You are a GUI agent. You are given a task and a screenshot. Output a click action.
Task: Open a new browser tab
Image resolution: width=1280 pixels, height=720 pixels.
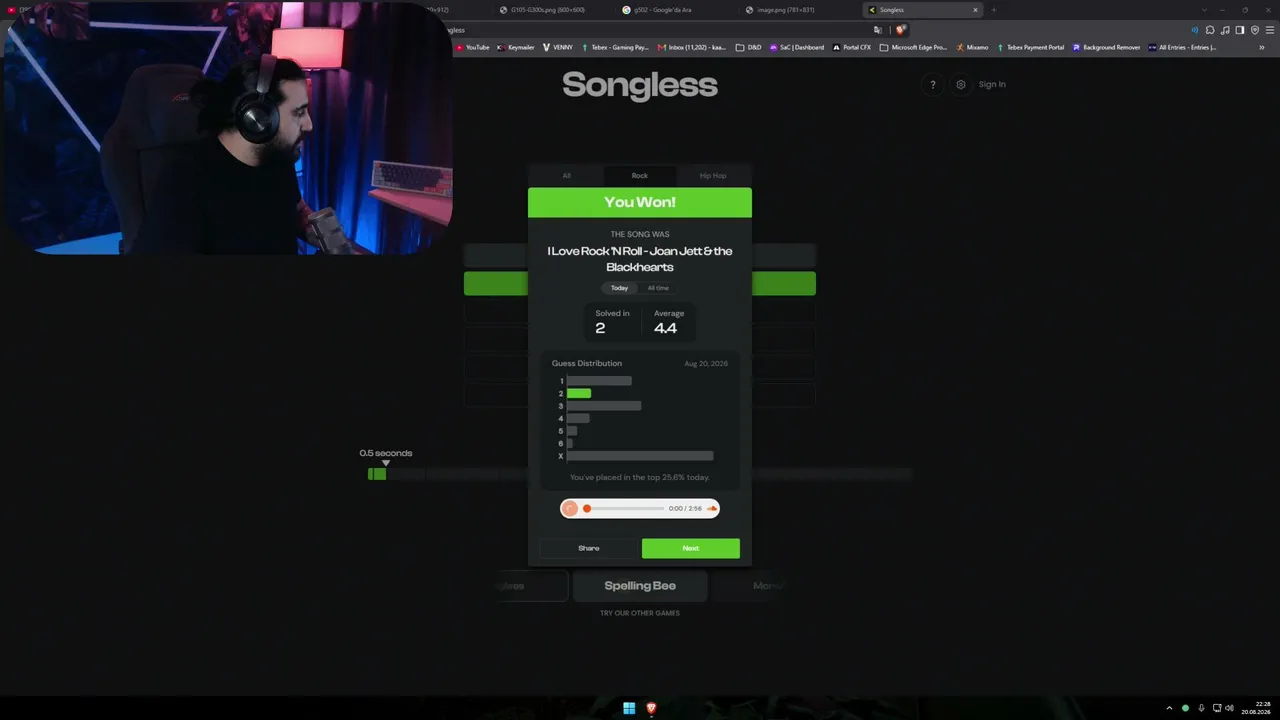coord(993,10)
